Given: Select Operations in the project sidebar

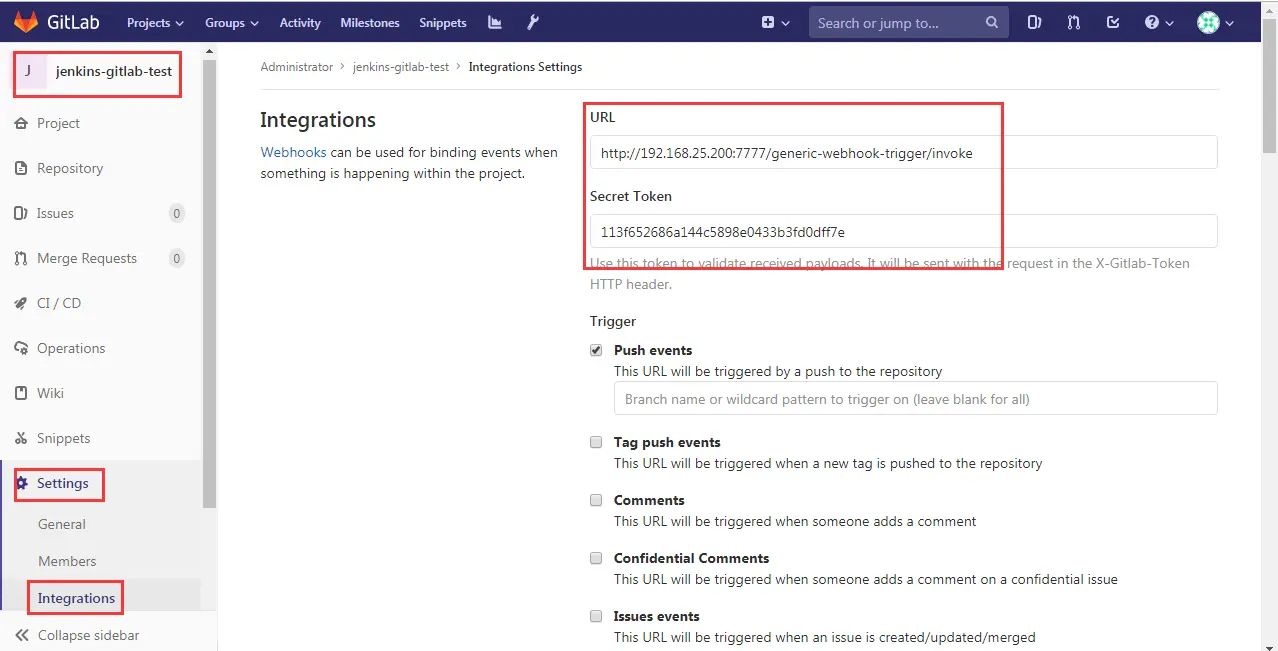Looking at the screenshot, I should pos(72,348).
